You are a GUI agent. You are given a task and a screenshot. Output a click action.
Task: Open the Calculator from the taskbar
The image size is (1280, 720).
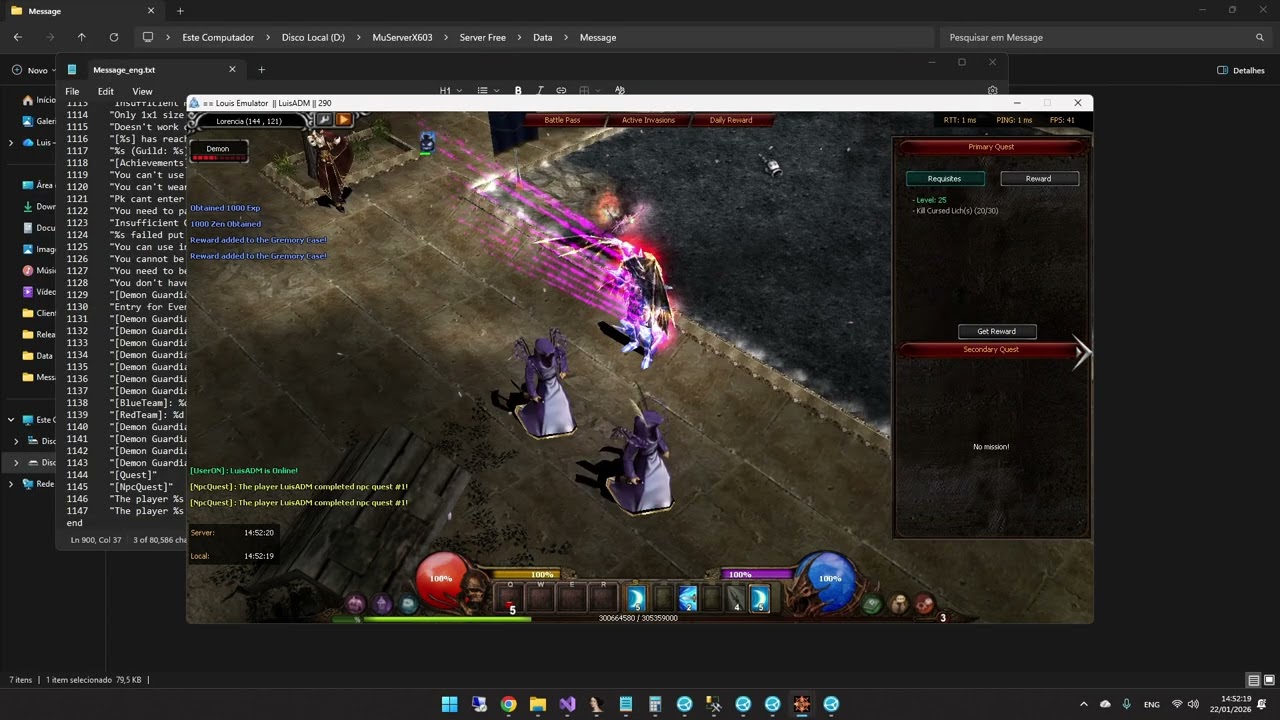tap(655, 704)
